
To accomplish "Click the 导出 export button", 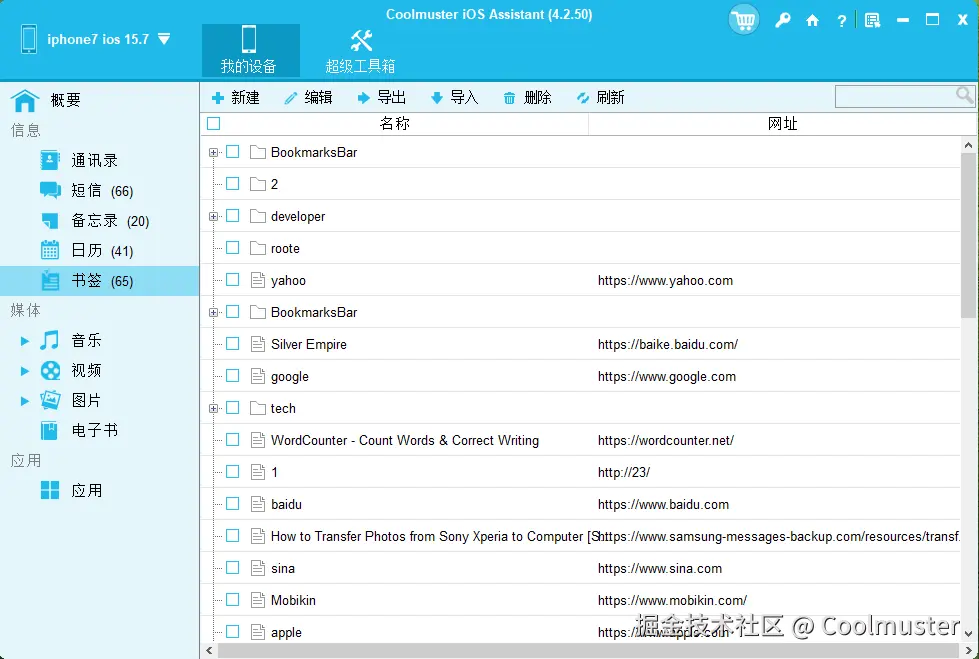I will coord(381,97).
